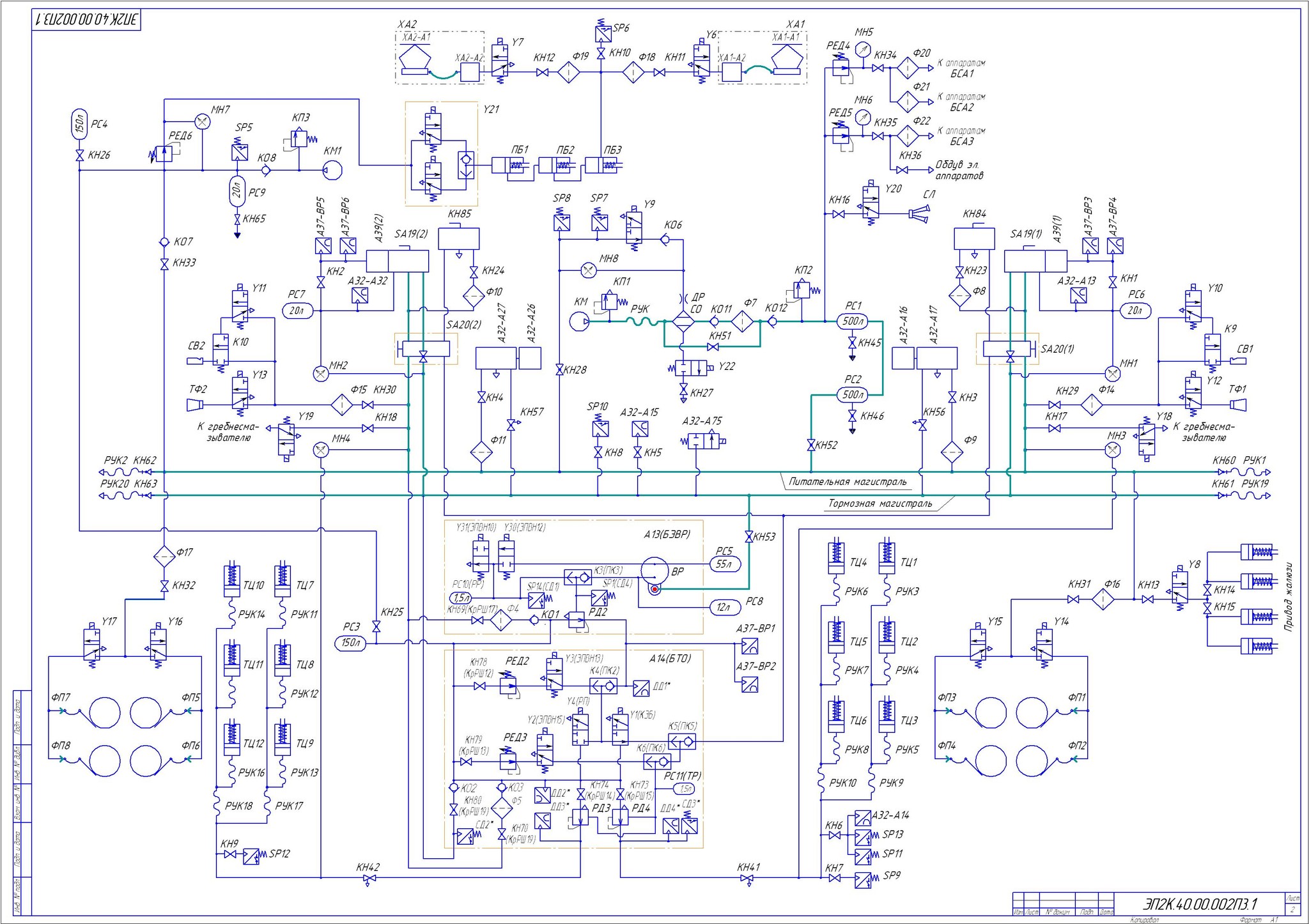1309x924 pixels.
Task: Select the КО7 check valve symbol
Action: click(x=164, y=242)
